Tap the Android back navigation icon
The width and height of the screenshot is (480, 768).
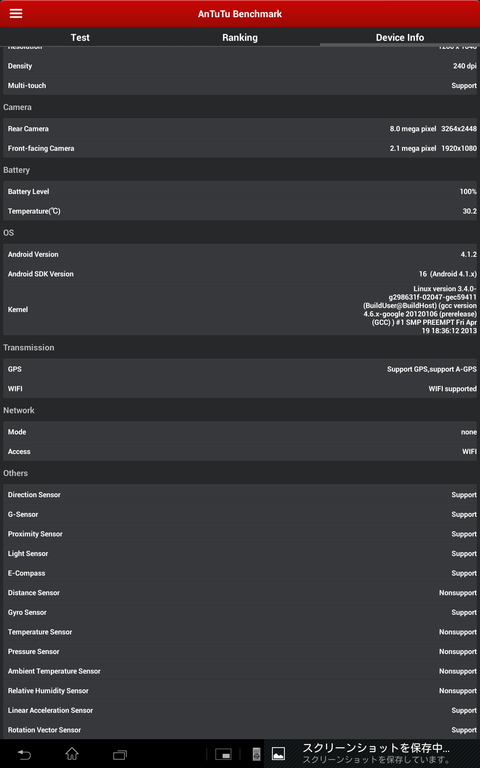coord(24,754)
